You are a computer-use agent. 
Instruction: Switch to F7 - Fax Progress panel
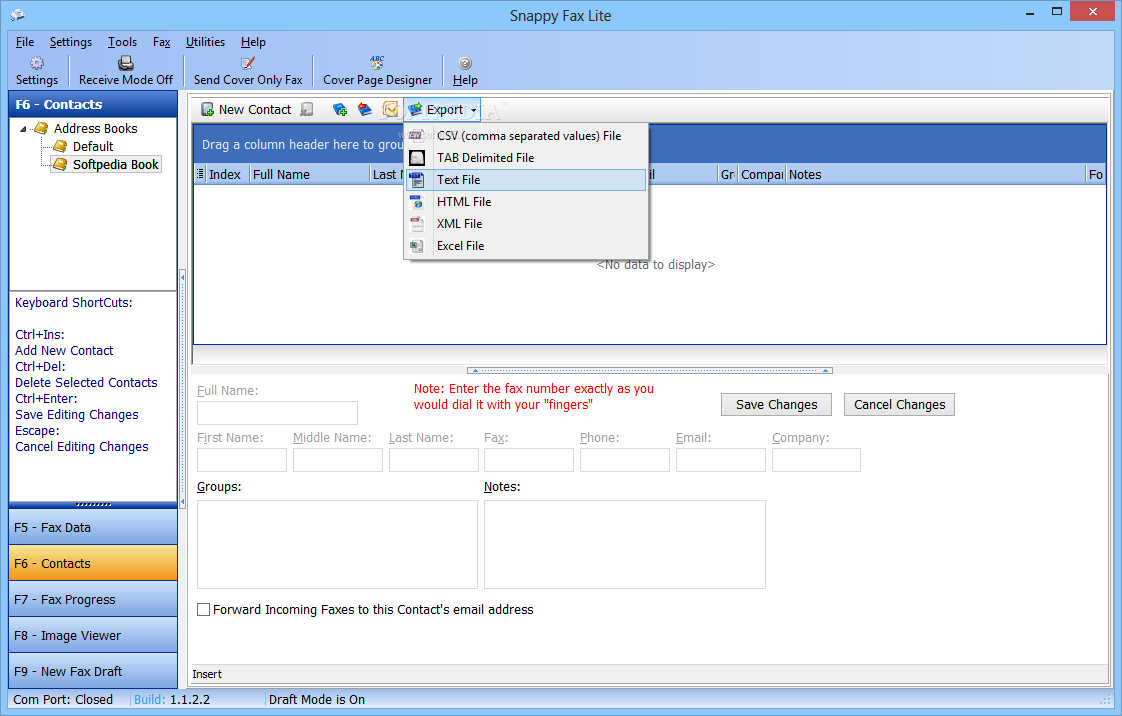(x=93, y=599)
